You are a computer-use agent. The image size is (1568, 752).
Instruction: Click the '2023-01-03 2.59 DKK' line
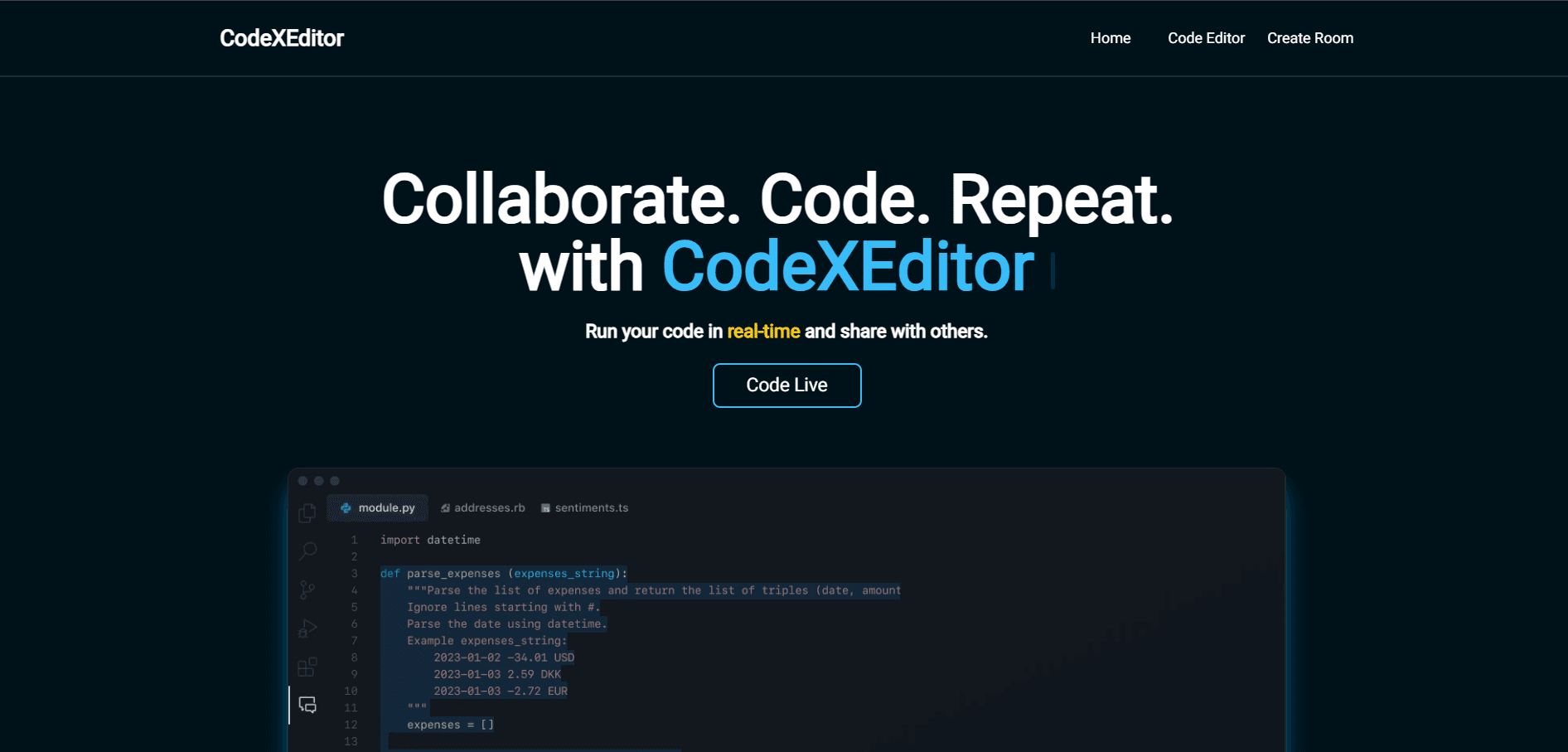coord(497,674)
